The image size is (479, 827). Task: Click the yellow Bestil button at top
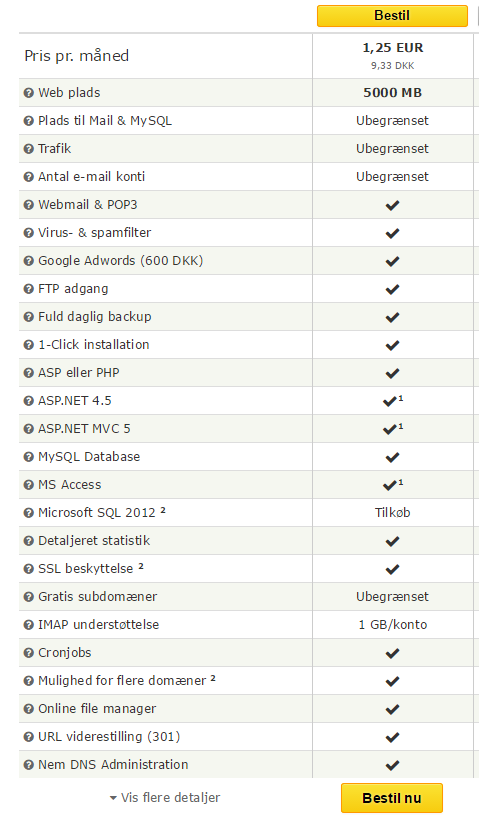[x=392, y=16]
